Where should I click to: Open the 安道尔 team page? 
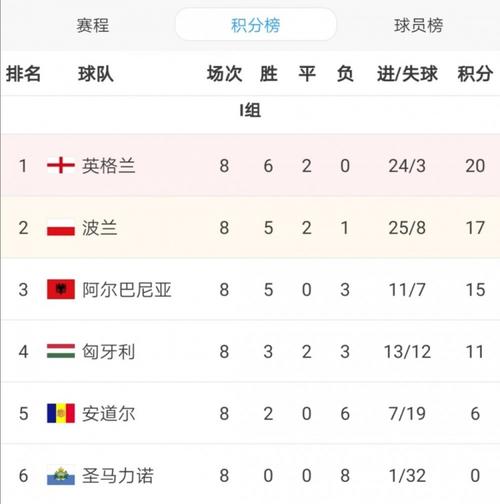click(108, 414)
